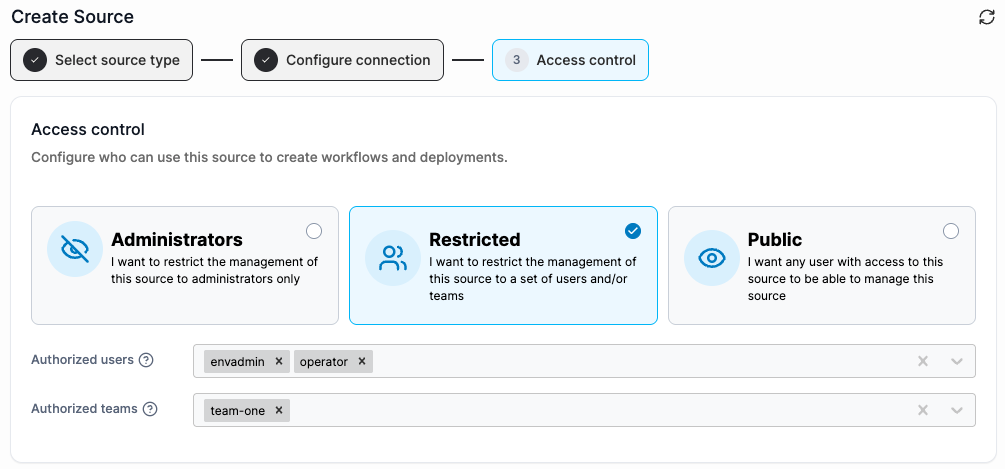Screen dimensions: 1005x469
Task: Click the Public eye icon
Action: [x=711, y=258]
